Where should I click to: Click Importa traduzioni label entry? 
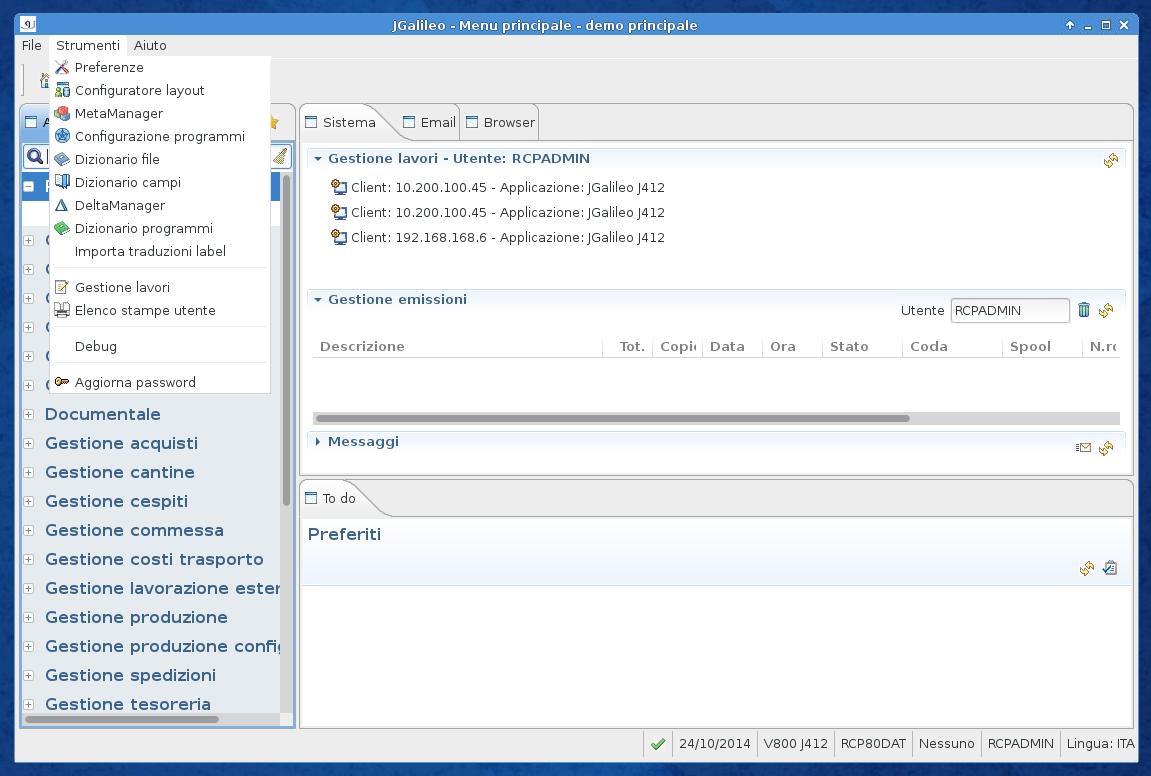click(x=159, y=251)
